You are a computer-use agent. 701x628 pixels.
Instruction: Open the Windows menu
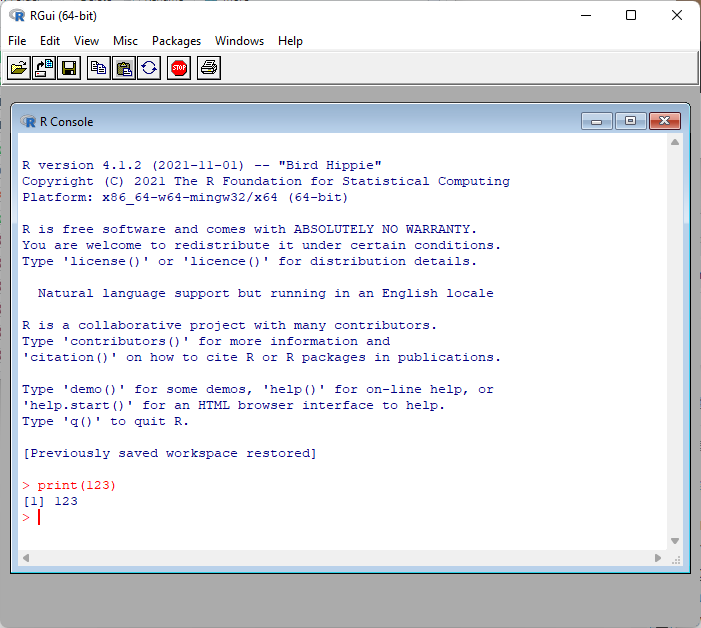pyautogui.click(x=239, y=41)
